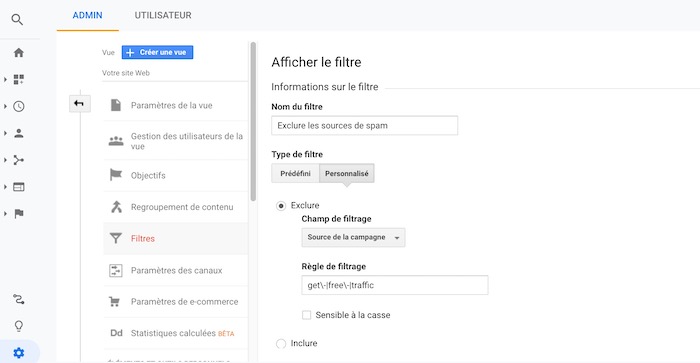Click shopping cart icon for e-commerce settings
Image resolution: width=700 pixels, height=363 pixels.
coord(114,301)
